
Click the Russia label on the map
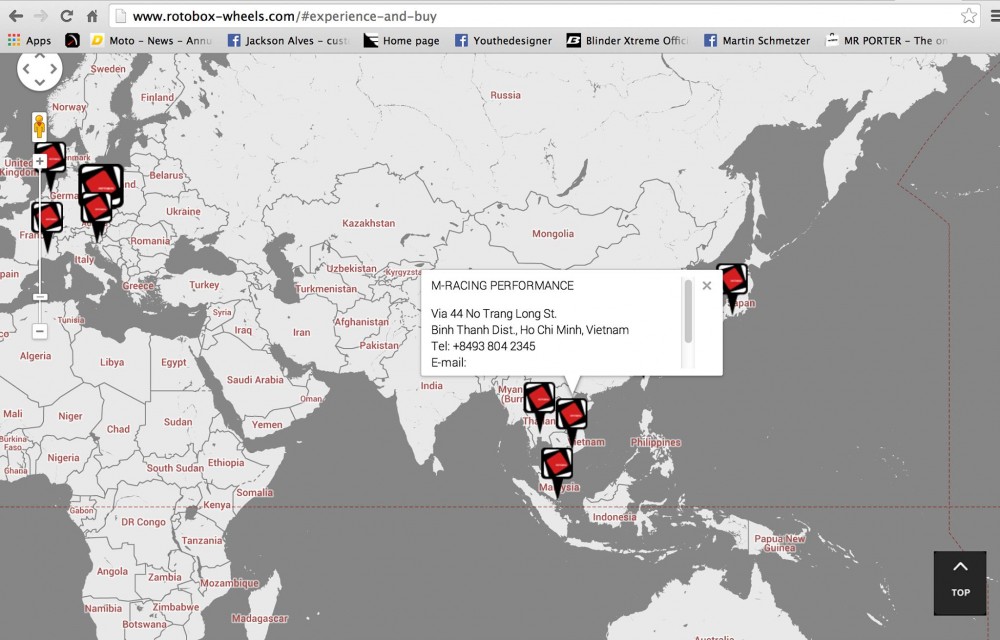pos(505,95)
